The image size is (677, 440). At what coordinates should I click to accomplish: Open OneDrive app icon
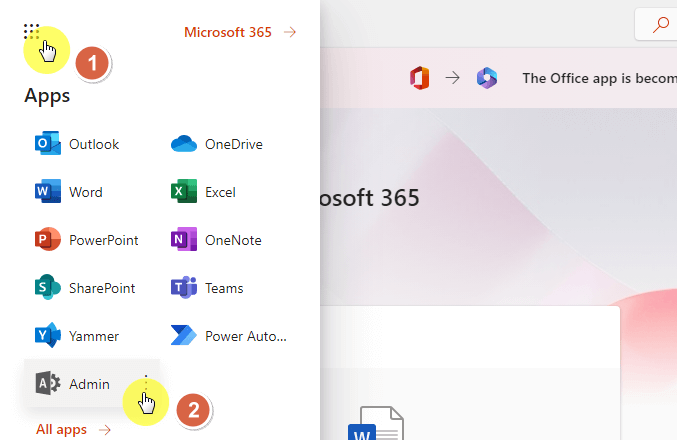[184, 143]
